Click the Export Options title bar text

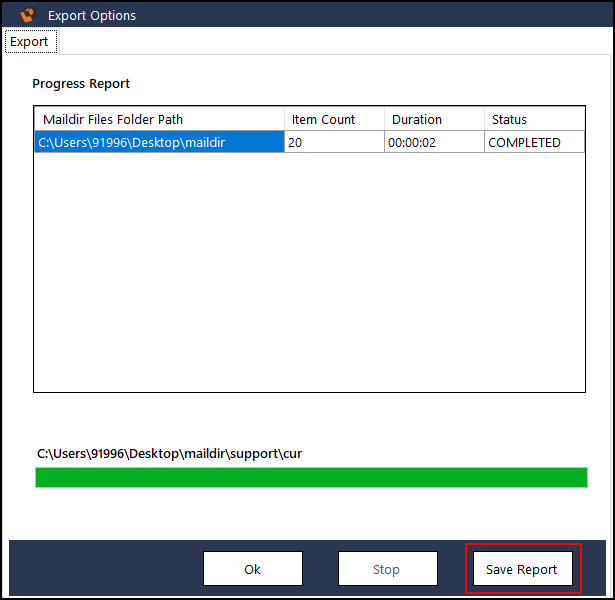pyautogui.click(x=92, y=15)
